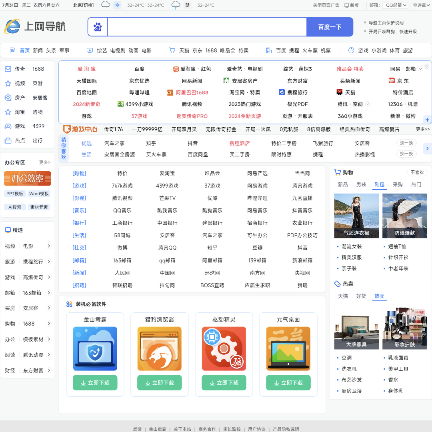Click the orange desktop wallpaper software icon

(x=288, y=349)
